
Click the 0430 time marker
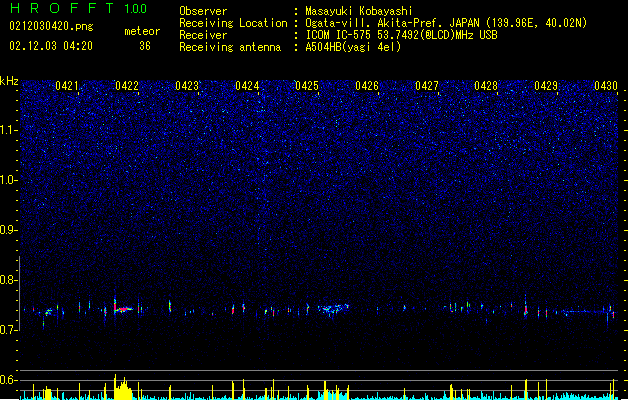(x=606, y=86)
